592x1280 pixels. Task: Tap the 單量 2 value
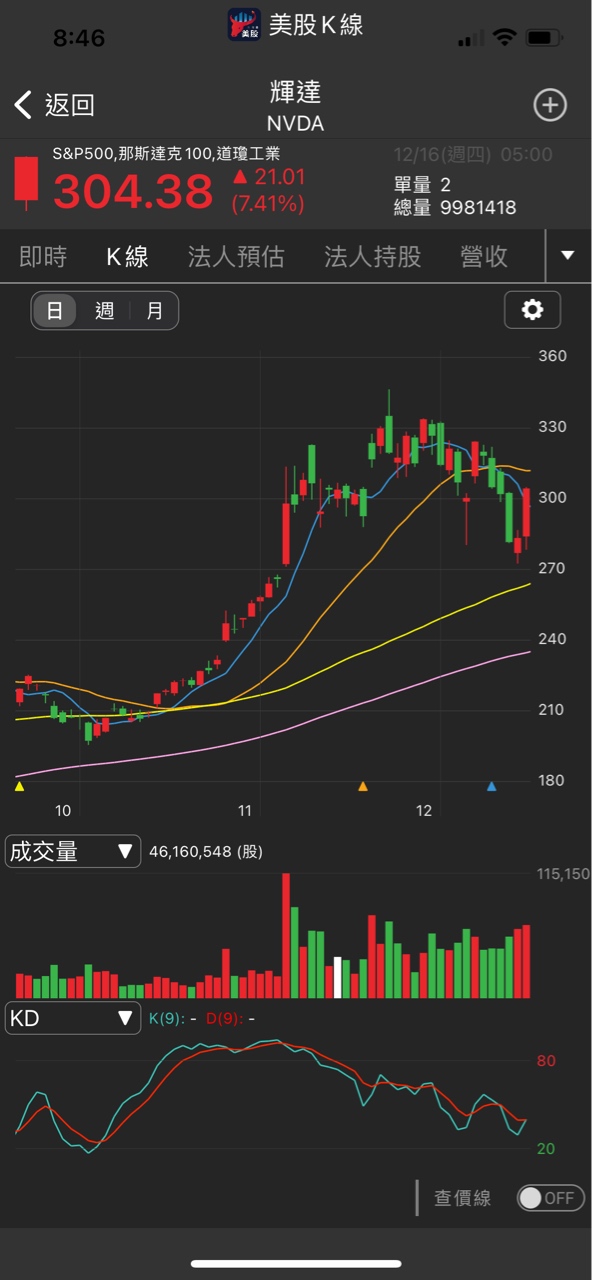coord(422,185)
